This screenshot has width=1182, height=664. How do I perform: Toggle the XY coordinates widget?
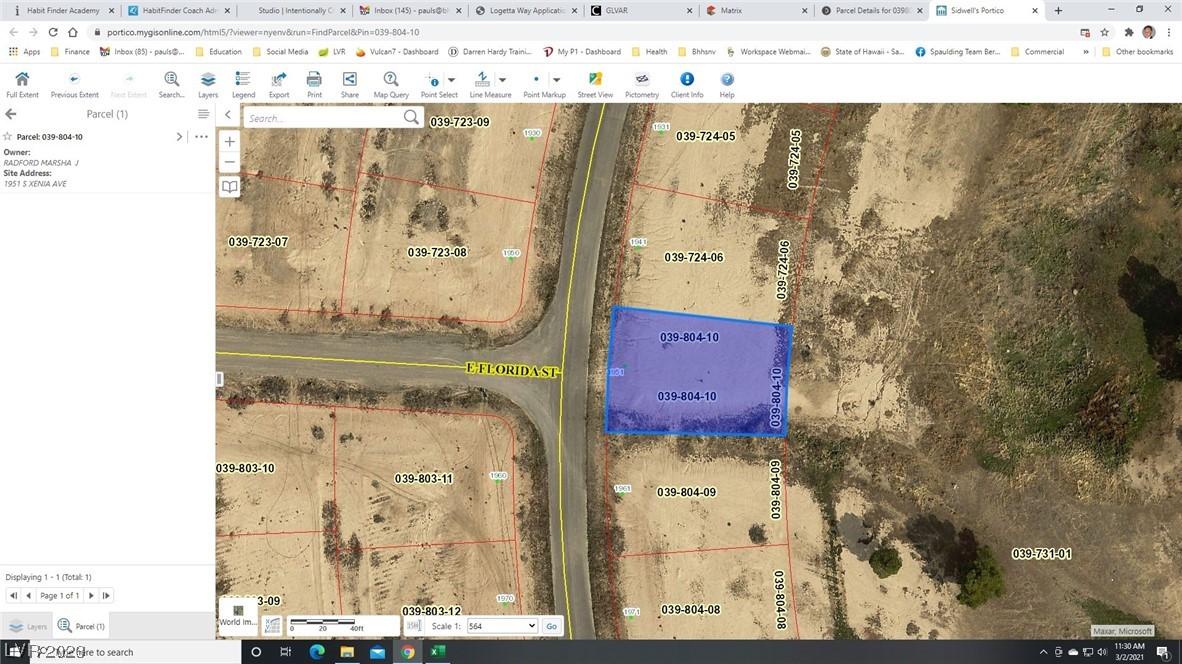pos(272,626)
